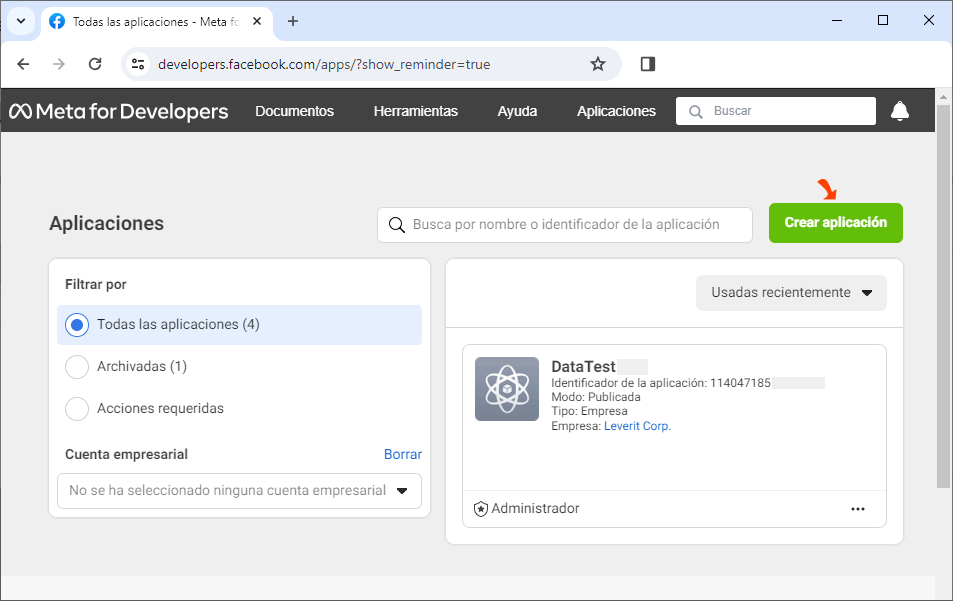Select the Acciones requeridas radio button

77,408
